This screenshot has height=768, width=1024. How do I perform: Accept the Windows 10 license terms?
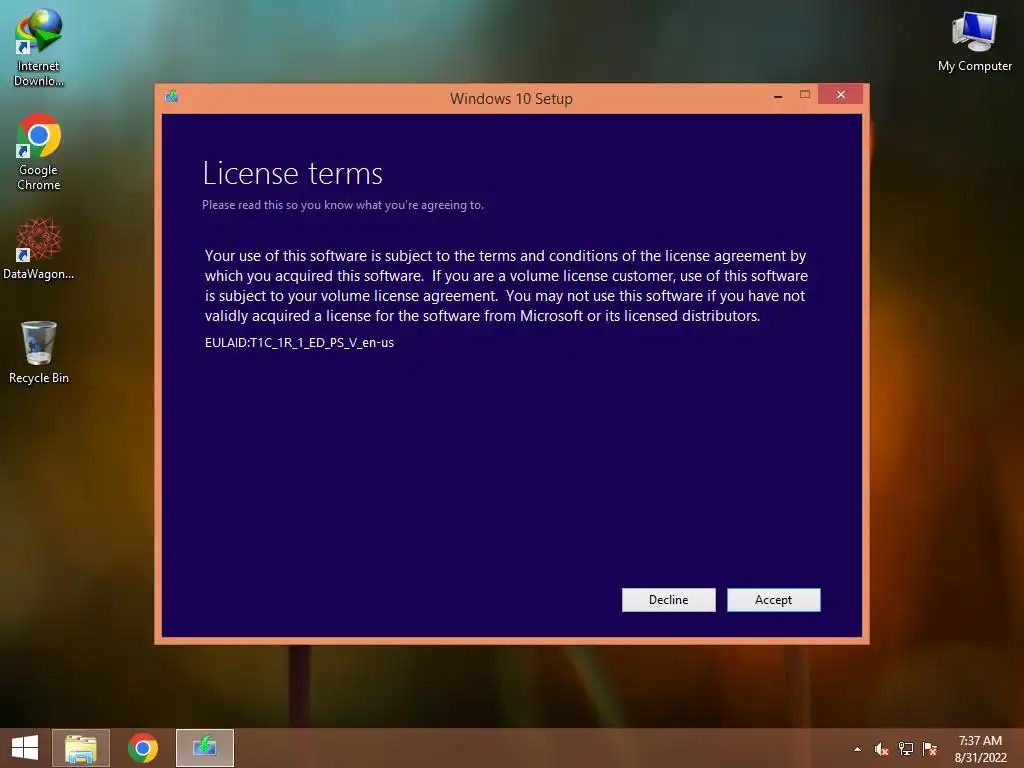click(773, 600)
